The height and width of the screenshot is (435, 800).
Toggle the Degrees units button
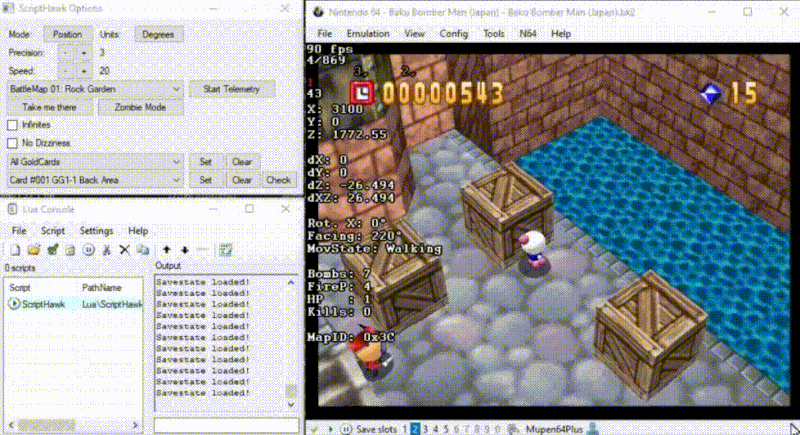(x=158, y=34)
